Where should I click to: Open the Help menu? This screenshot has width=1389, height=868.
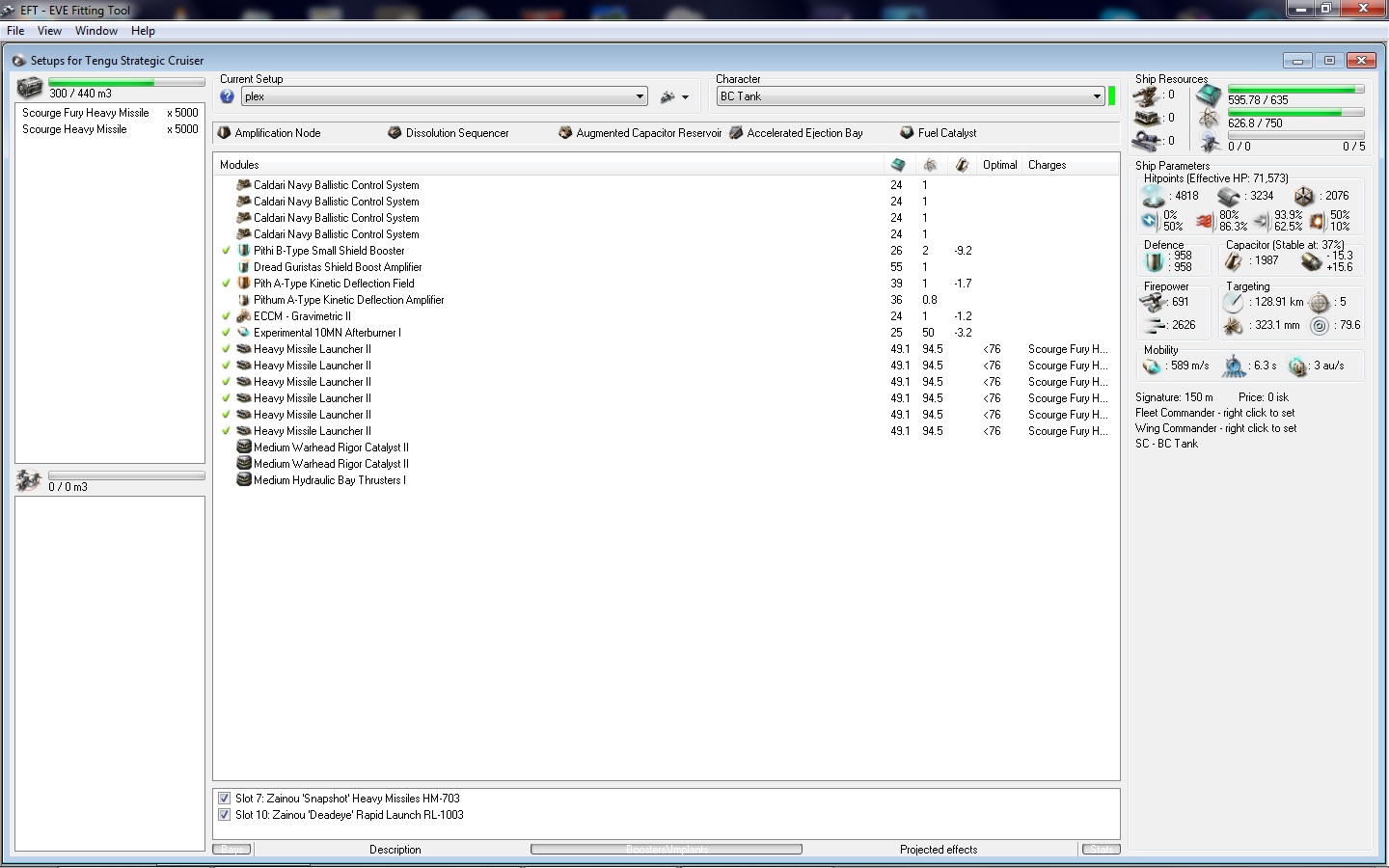click(x=143, y=31)
